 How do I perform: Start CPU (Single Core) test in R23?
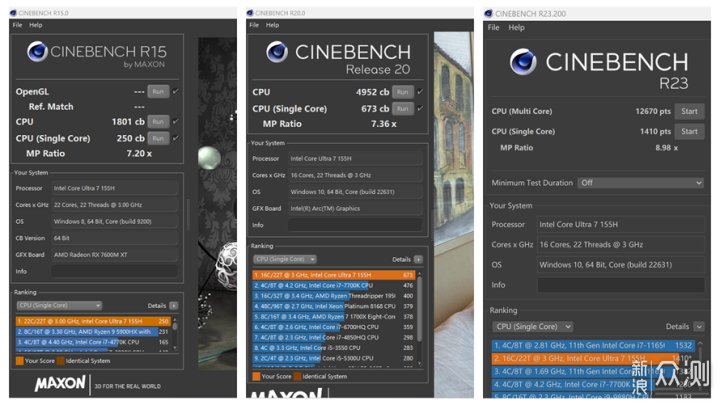(689, 131)
